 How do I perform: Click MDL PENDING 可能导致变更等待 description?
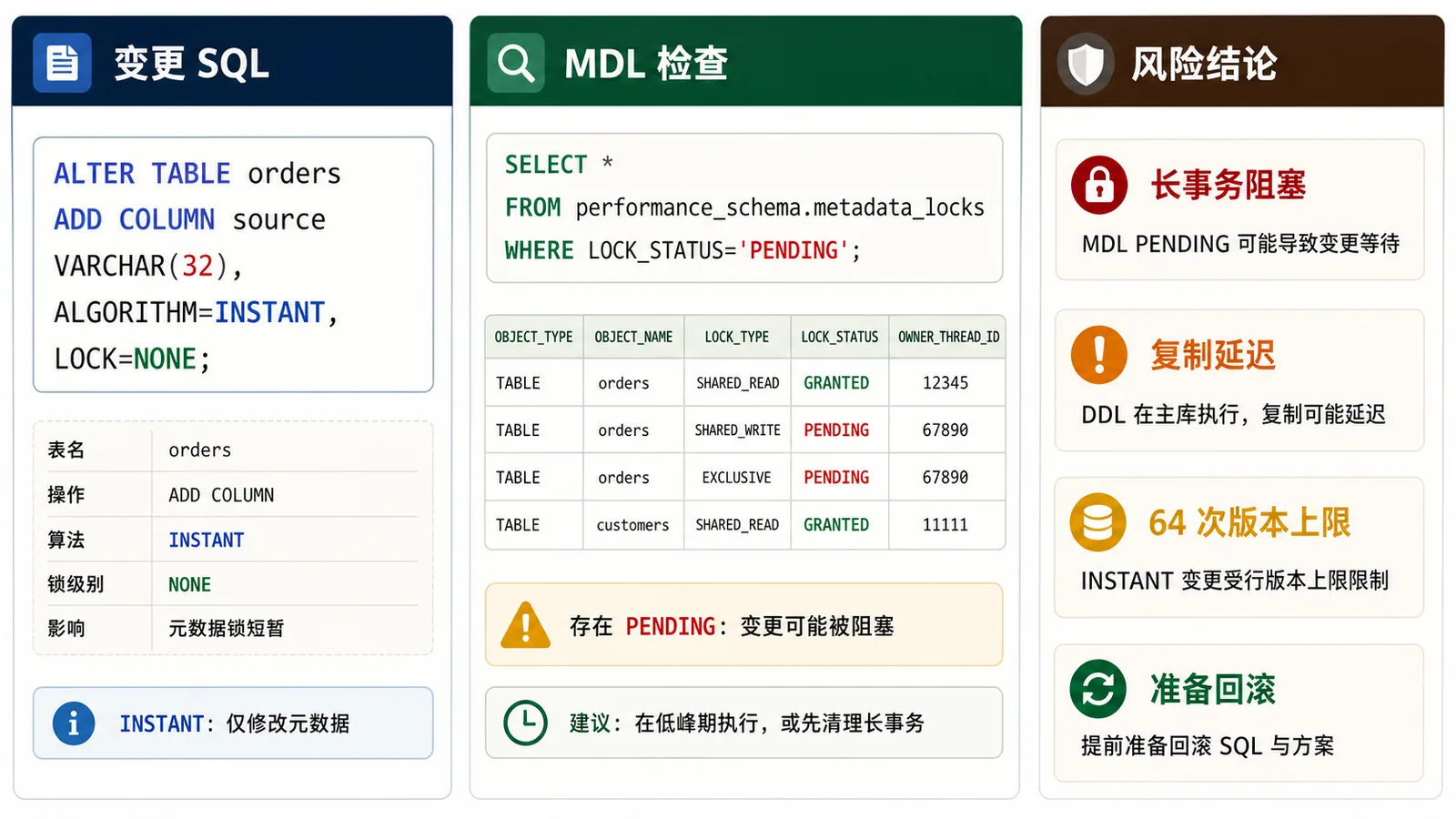click(1240, 244)
